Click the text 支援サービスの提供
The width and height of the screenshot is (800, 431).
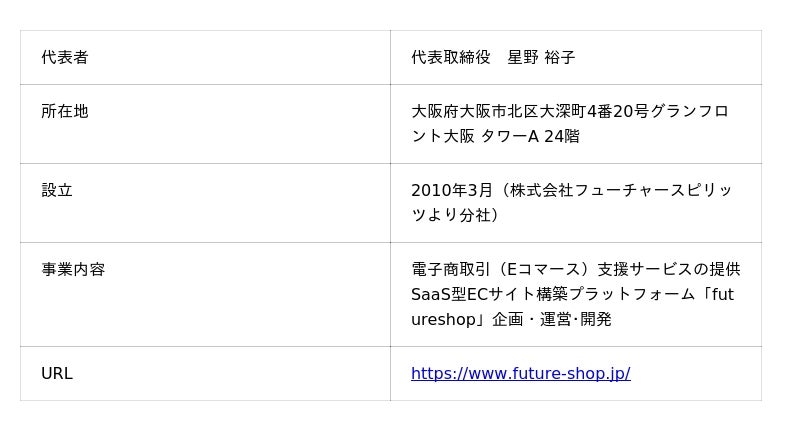pyautogui.click(x=669, y=269)
